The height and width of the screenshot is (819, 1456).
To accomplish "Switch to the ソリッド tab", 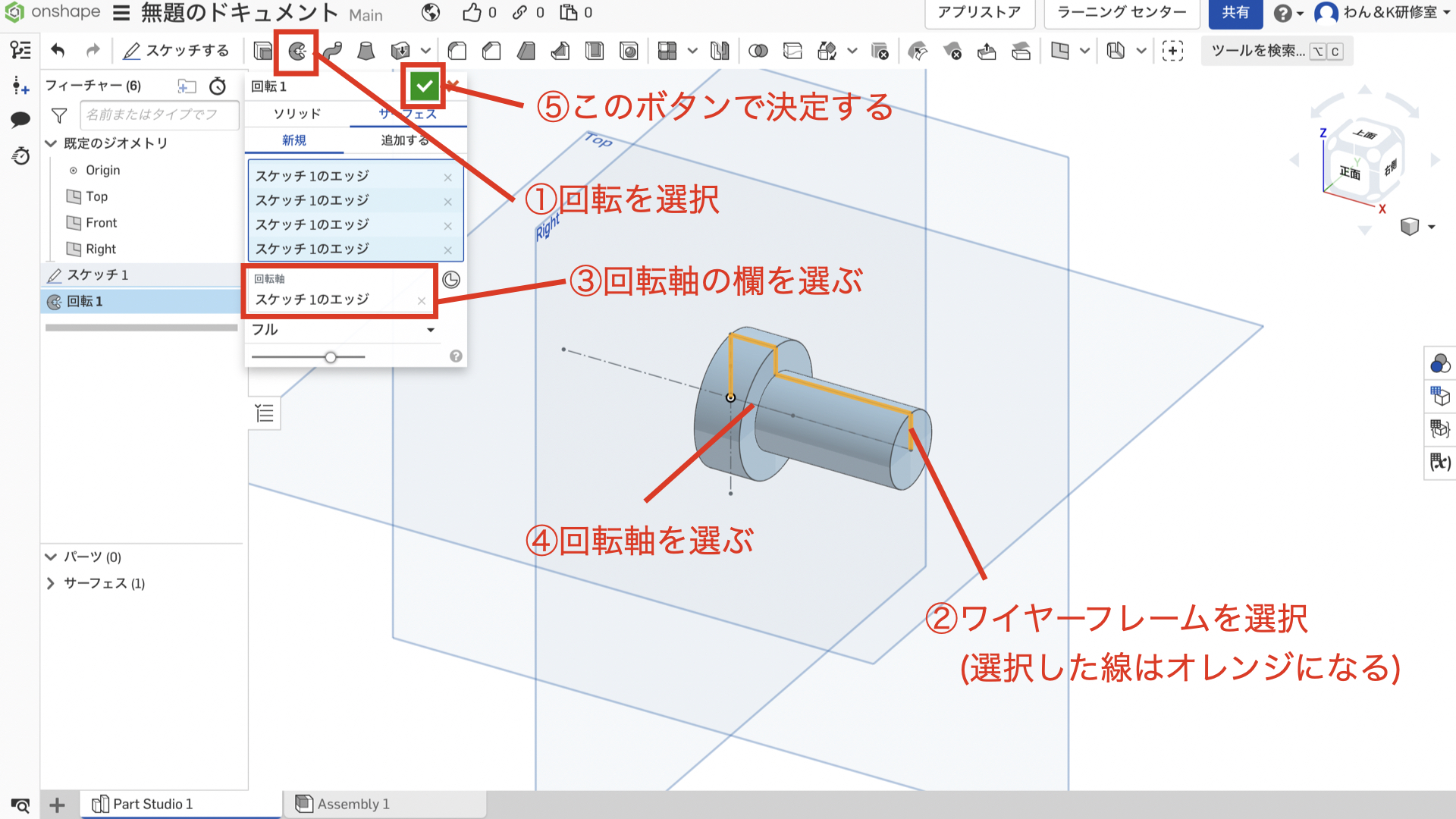I will pyautogui.click(x=297, y=114).
